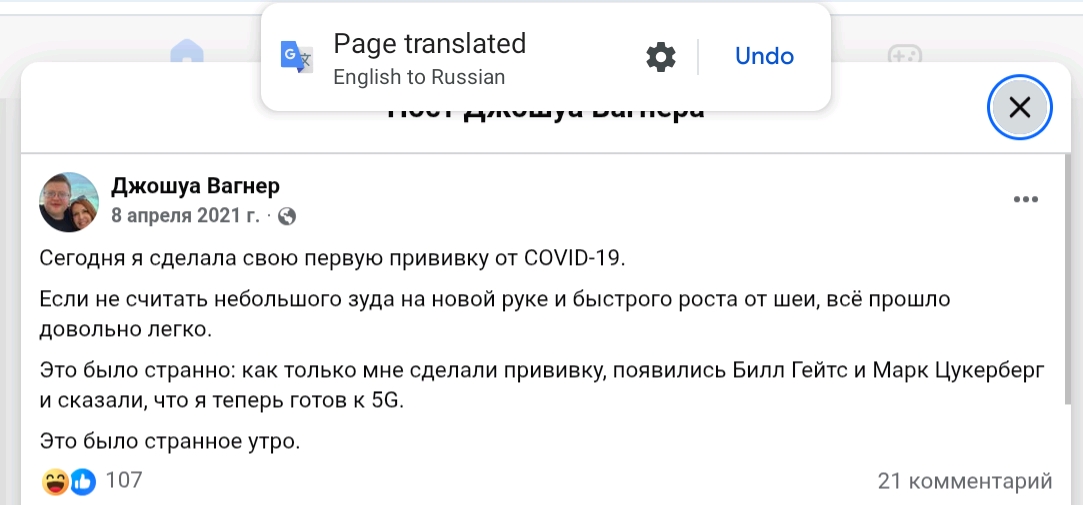Click 'English to Russian' language label
Viewport: 1083px width, 505px height.
pyautogui.click(x=419, y=77)
